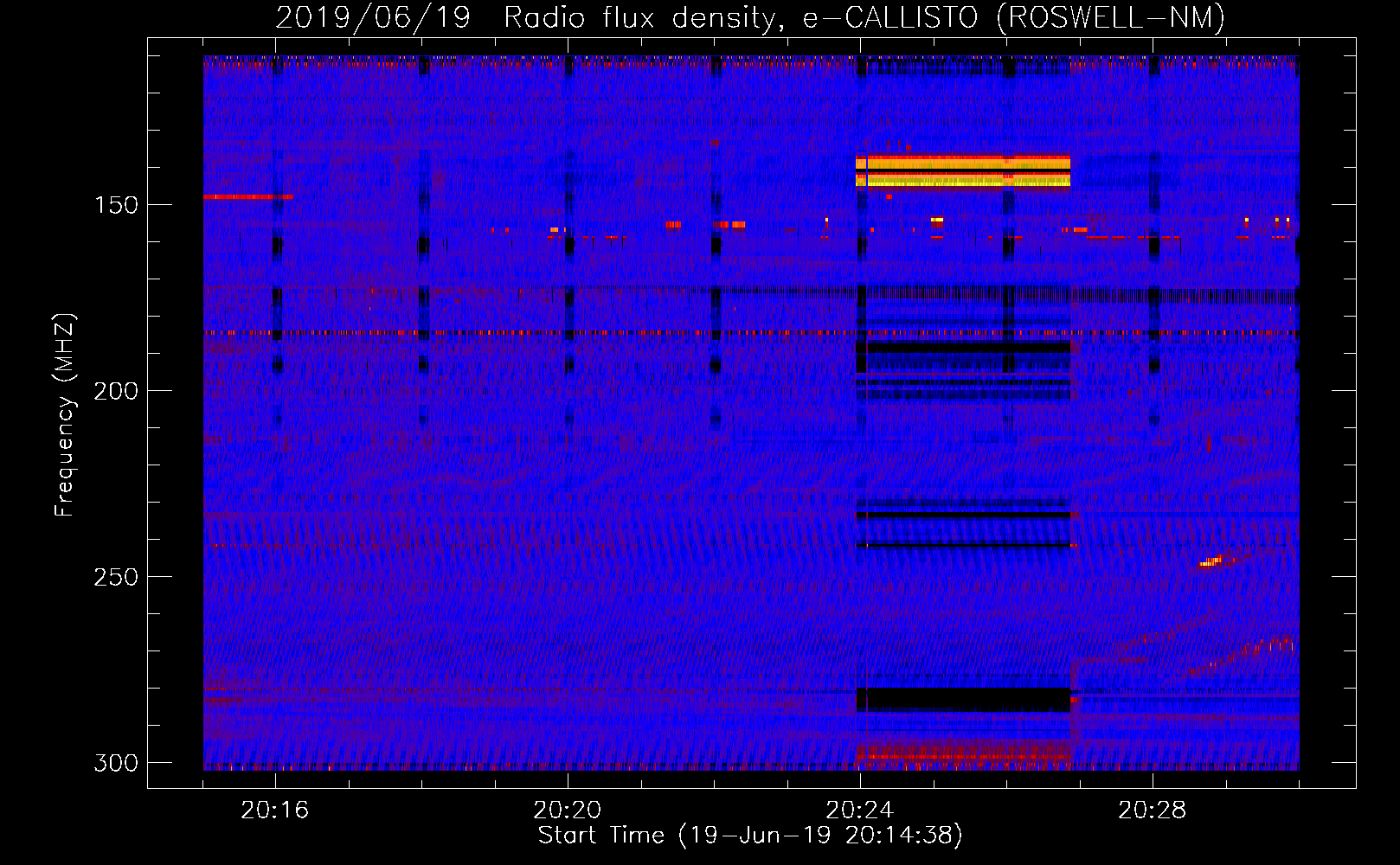Click the 'Start Time (19-Jun-19 20:14:38)' label
This screenshot has height=865, width=1400.
[750, 836]
